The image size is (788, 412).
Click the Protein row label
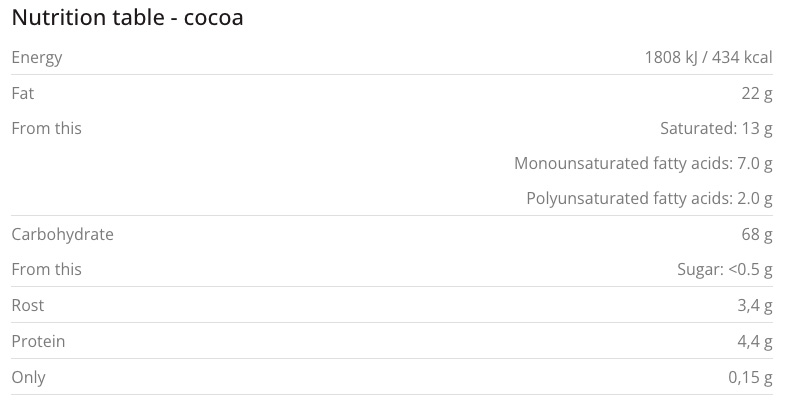pyautogui.click(x=38, y=341)
